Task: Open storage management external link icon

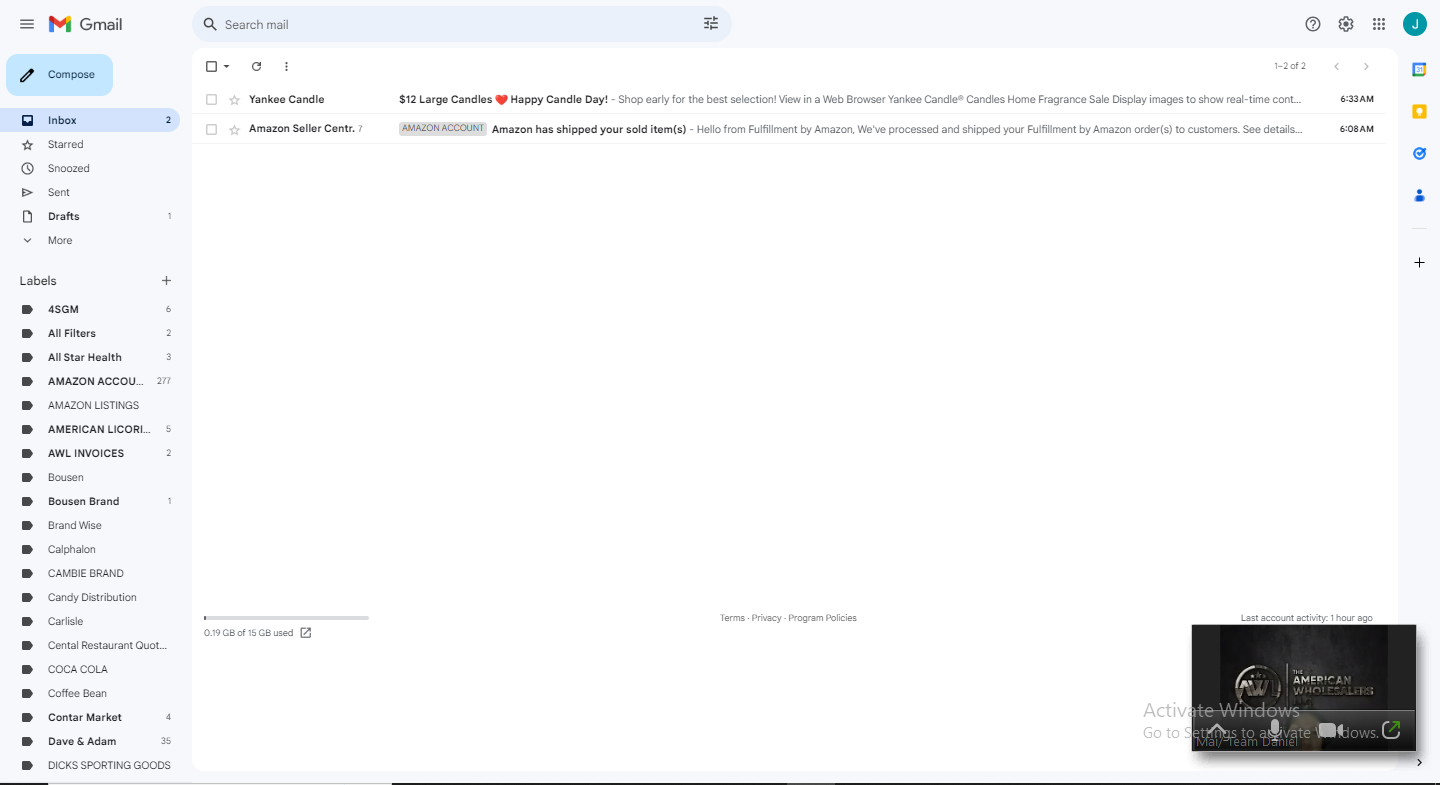Action: point(306,633)
